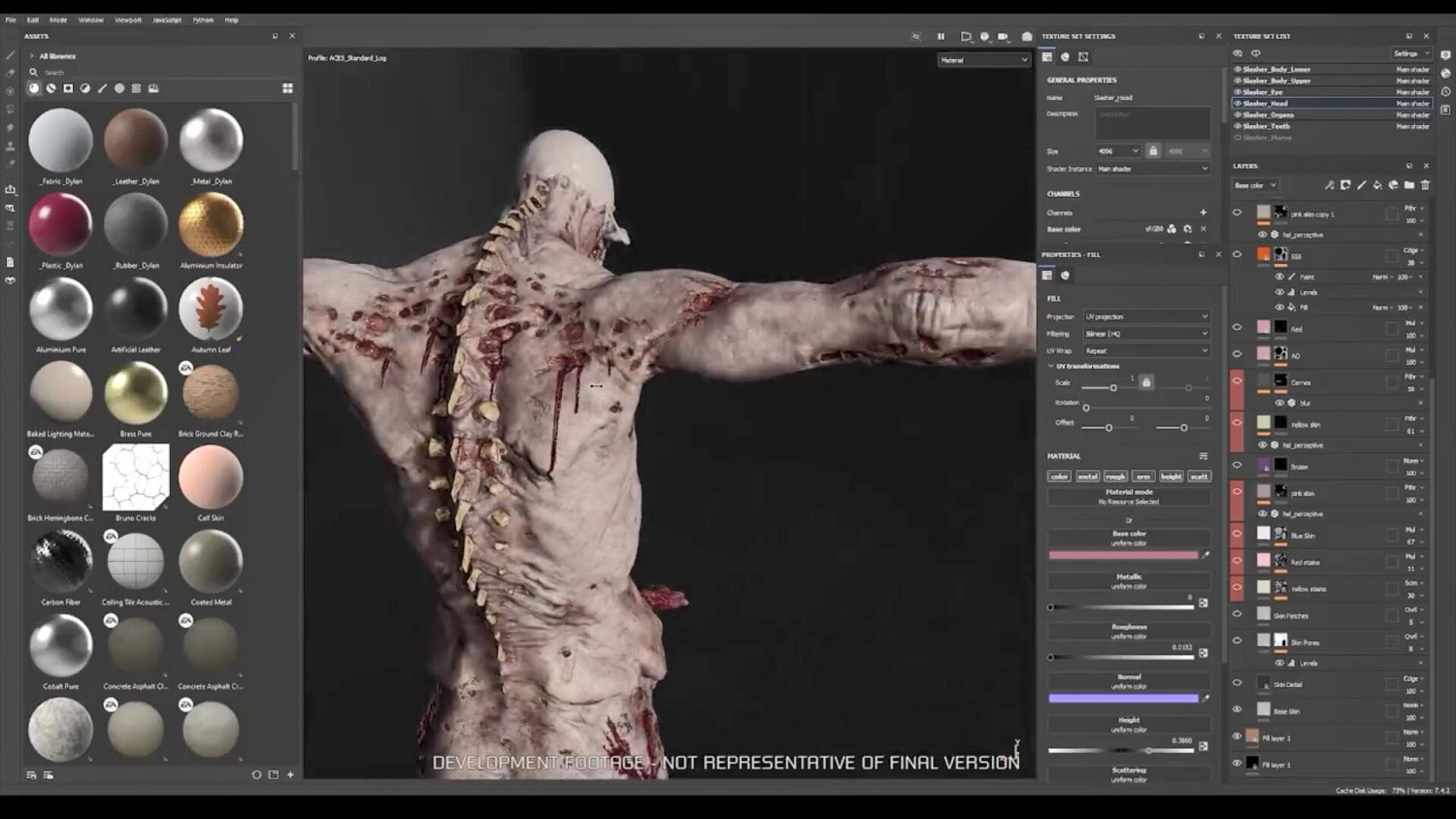The image size is (1456, 819).
Task: Click the add folder icon in Layers
Action: 1408,185
